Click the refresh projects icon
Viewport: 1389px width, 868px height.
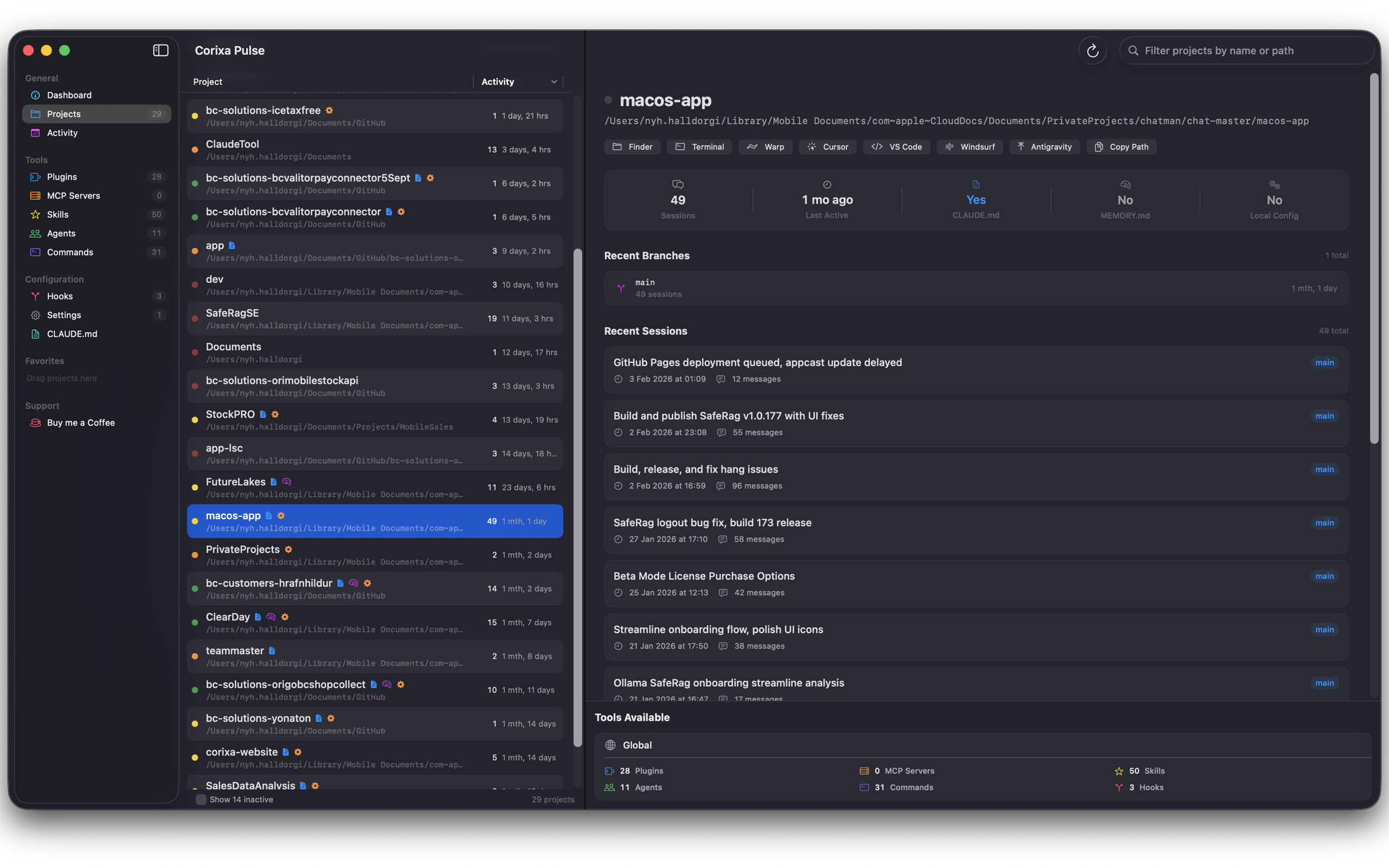point(1093,50)
